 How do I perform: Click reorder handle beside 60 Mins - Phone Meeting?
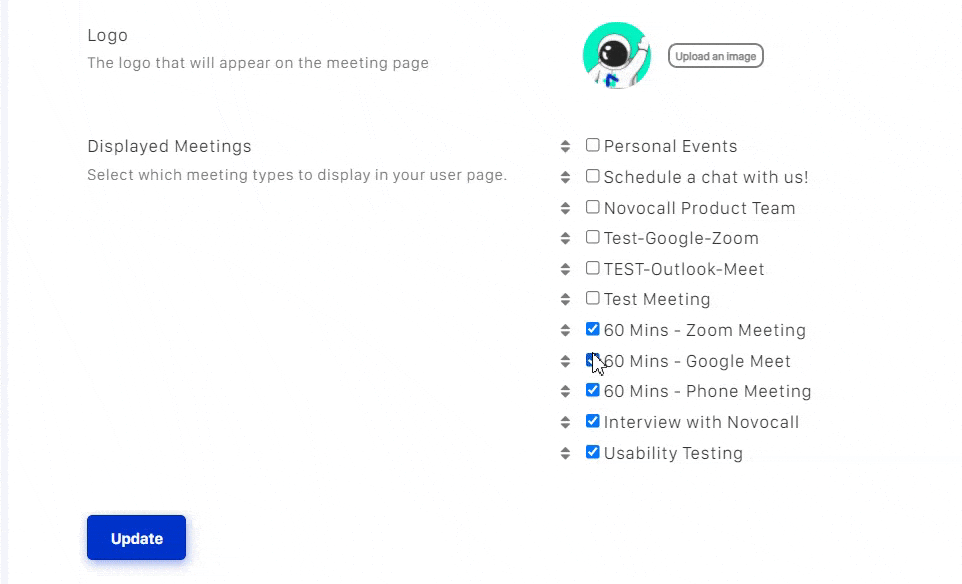point(565,391)
